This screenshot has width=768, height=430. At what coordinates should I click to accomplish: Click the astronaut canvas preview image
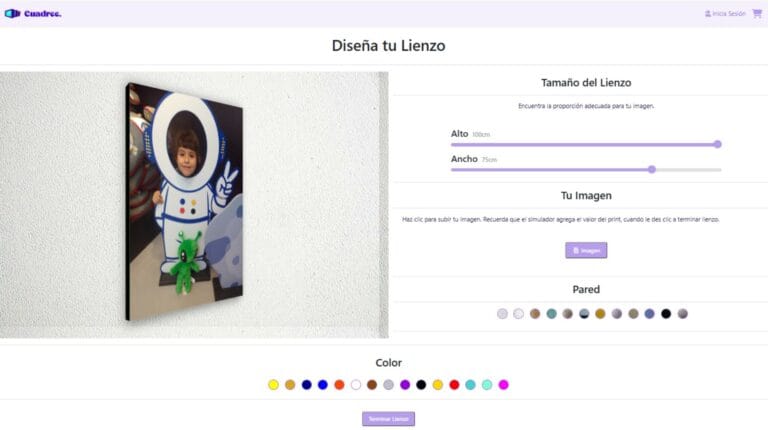(185, 202)
